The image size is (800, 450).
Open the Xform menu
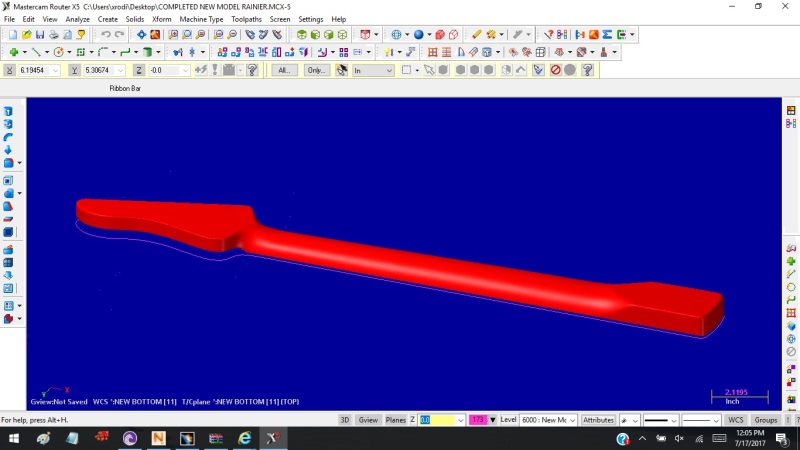162,19
